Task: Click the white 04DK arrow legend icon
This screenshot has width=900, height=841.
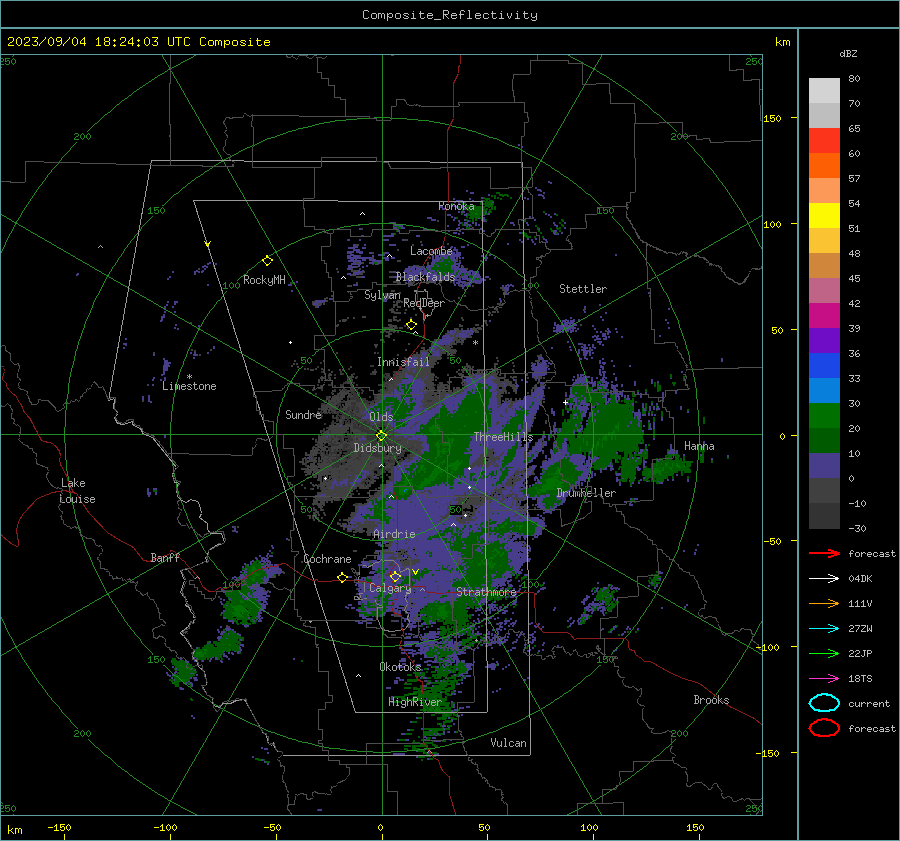Action: tap(824, 578)
